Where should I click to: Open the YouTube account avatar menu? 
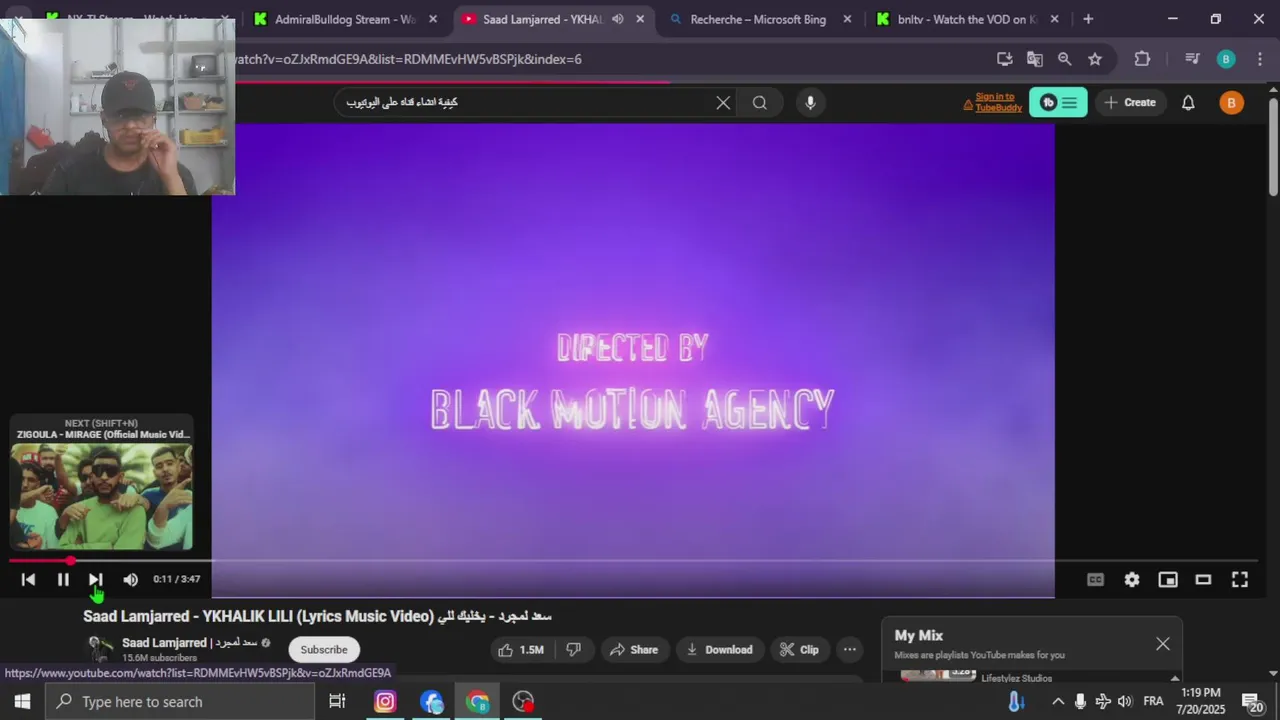[1231, 102]
